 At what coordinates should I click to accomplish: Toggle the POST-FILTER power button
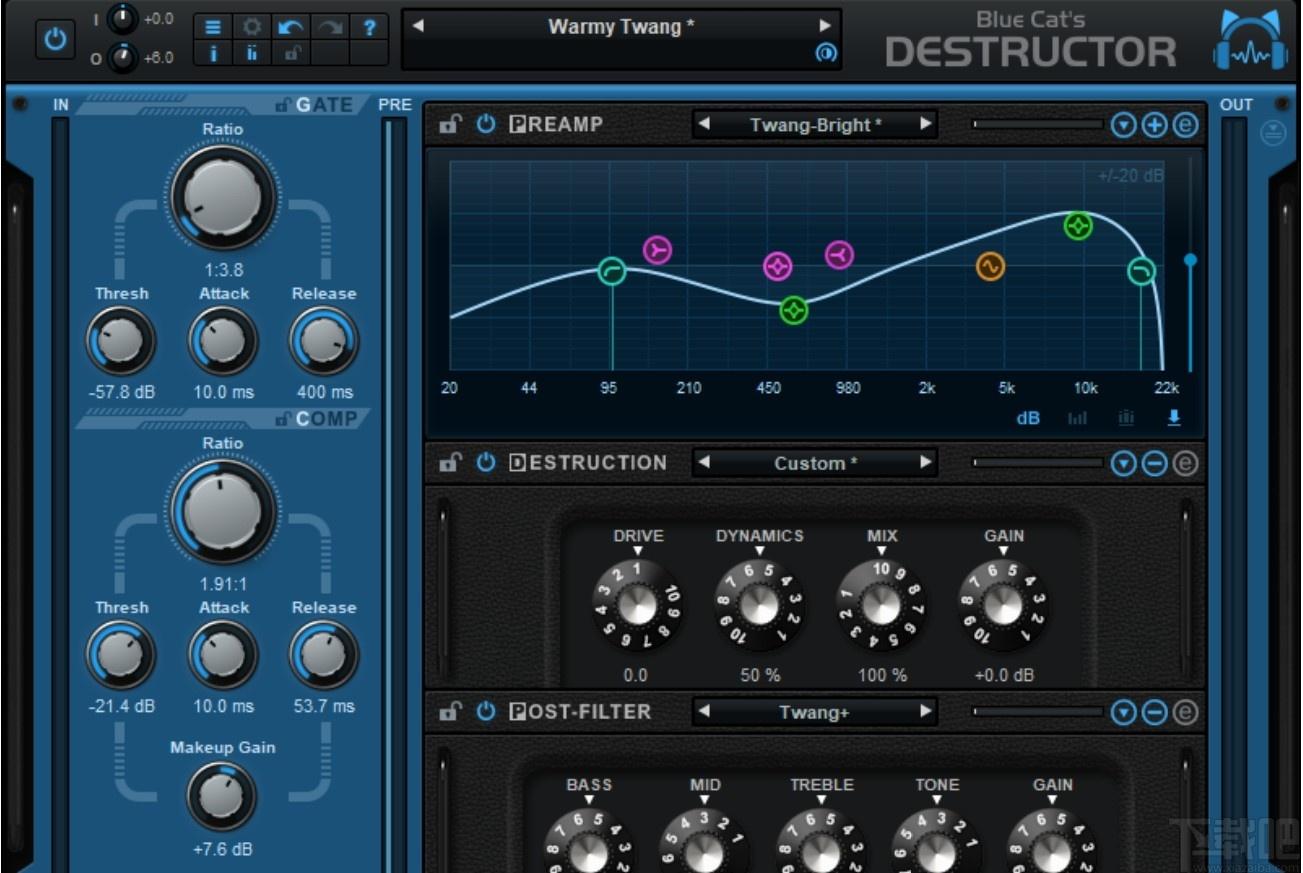(485, 712)
